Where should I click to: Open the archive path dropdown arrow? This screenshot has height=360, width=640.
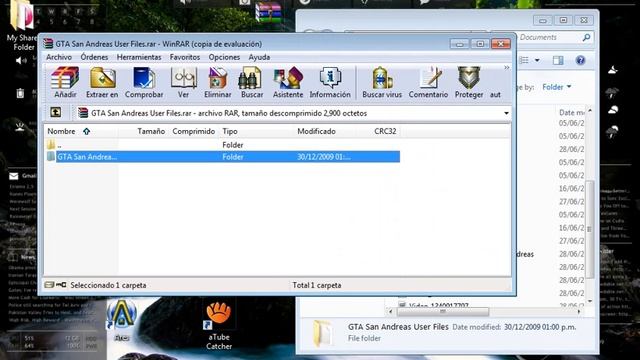506,113
